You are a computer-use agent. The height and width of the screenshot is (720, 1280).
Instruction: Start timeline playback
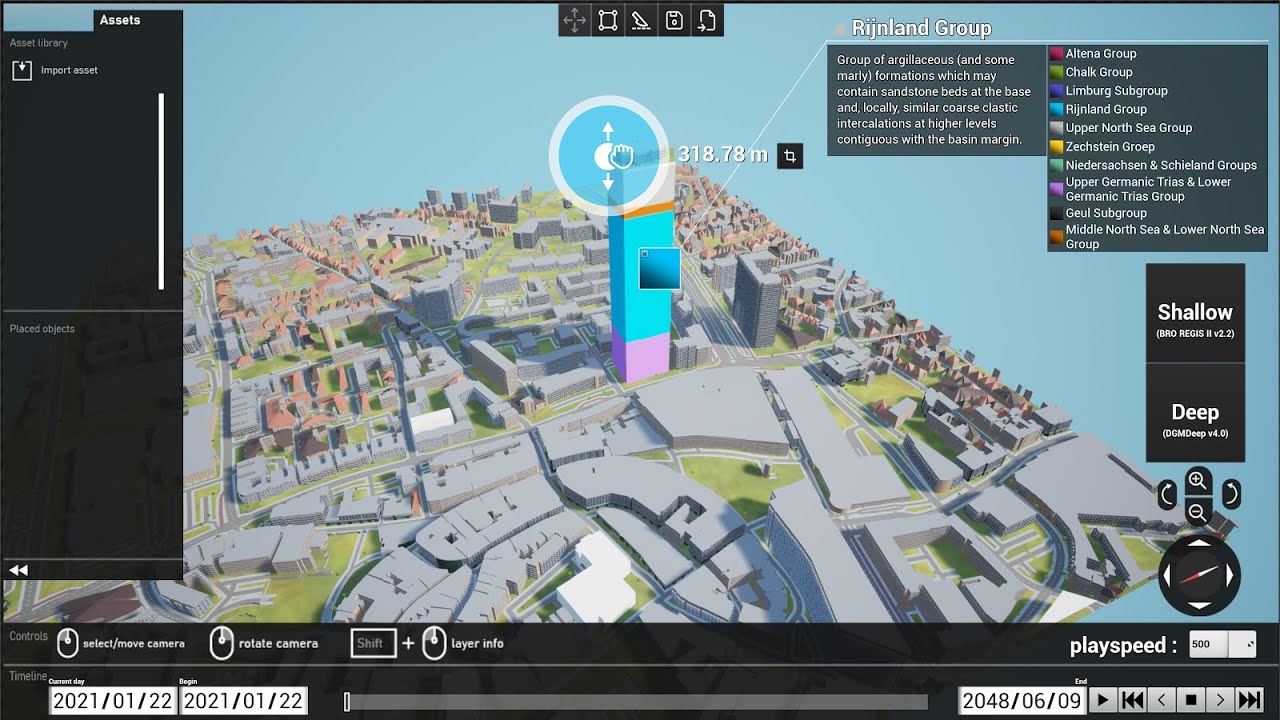point(1102,700)
